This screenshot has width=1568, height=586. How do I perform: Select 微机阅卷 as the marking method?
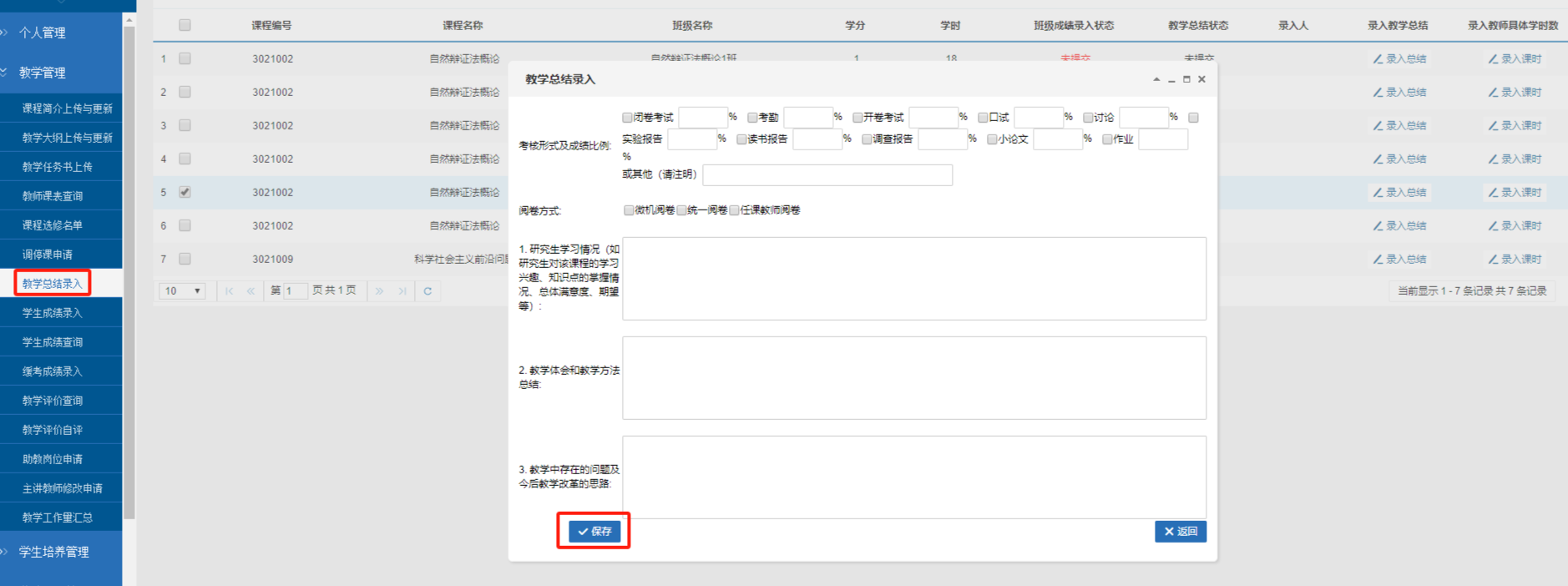click(629, 210)
